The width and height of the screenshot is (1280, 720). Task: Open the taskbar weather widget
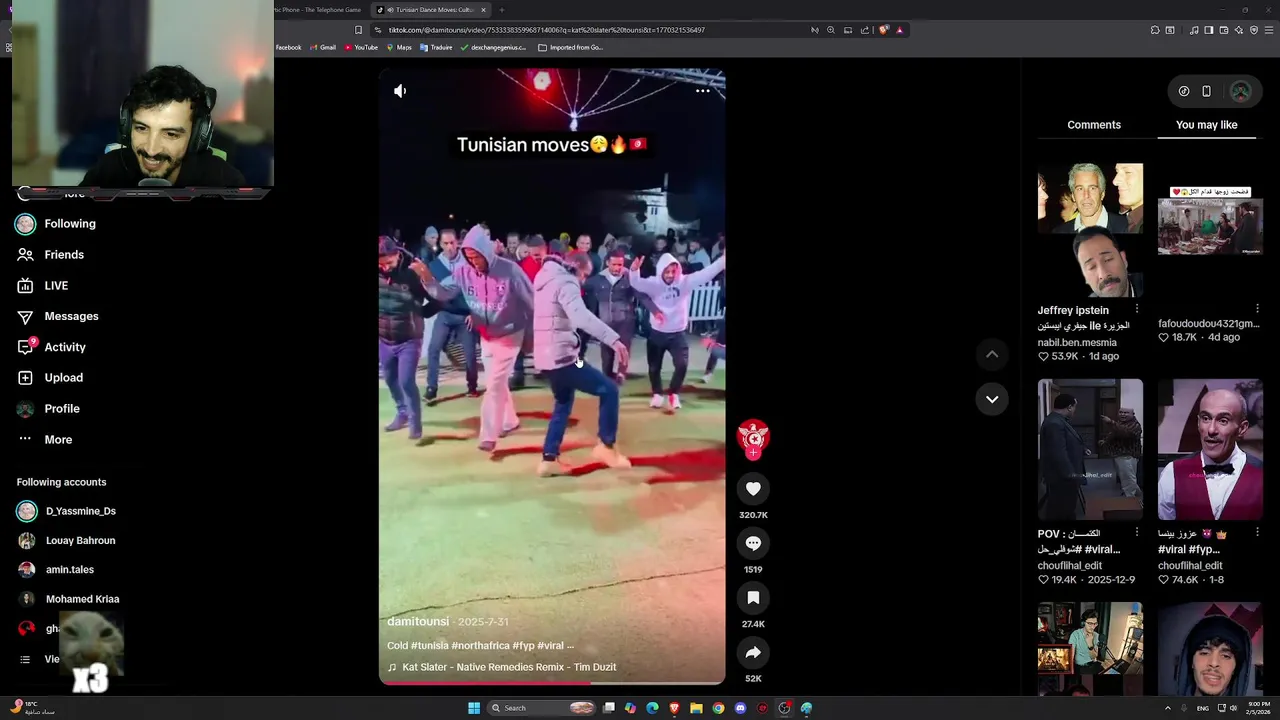point(30,708)
